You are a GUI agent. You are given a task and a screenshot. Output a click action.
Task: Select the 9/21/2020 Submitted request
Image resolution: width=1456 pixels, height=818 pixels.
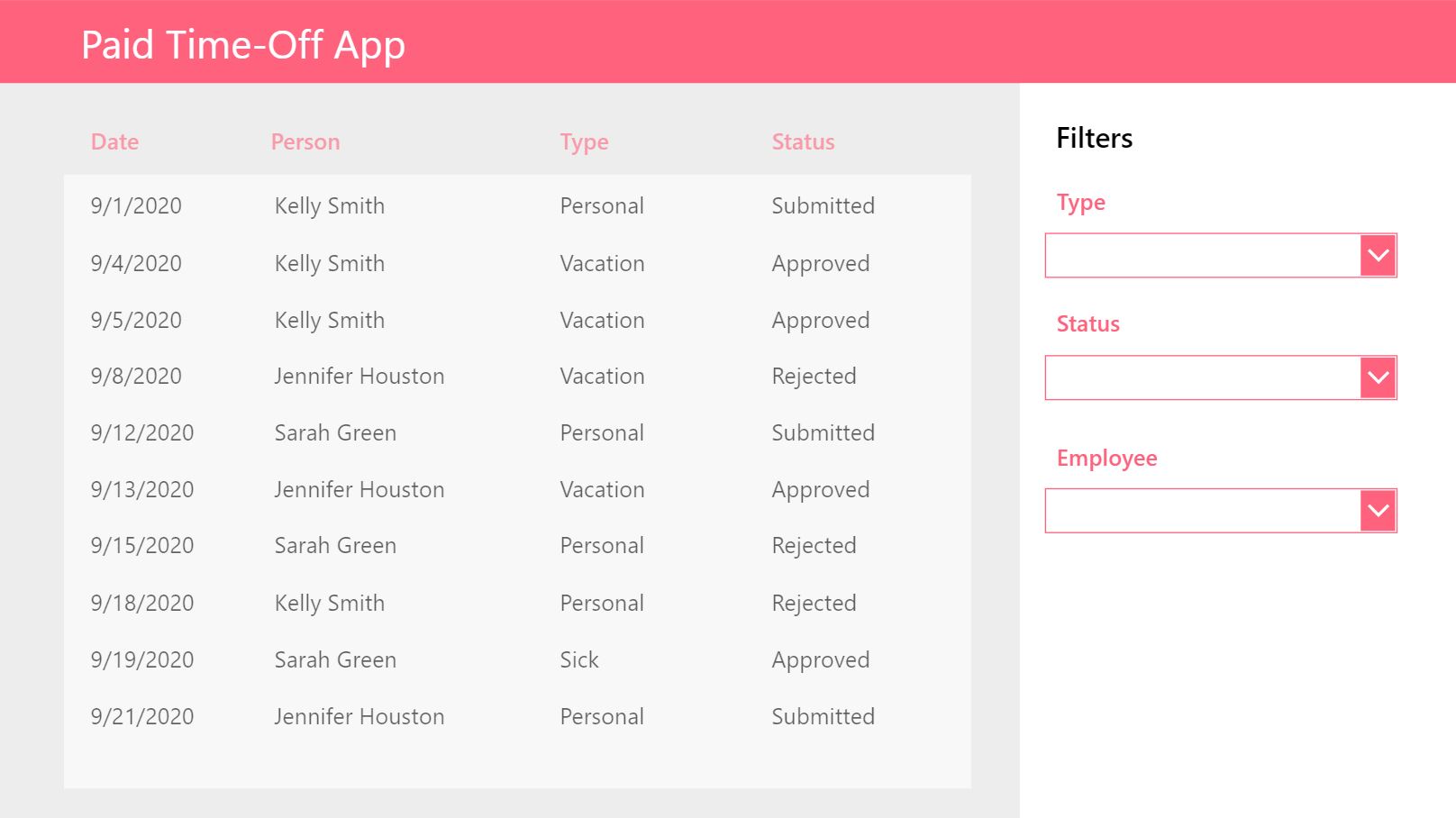coord(518,716)
